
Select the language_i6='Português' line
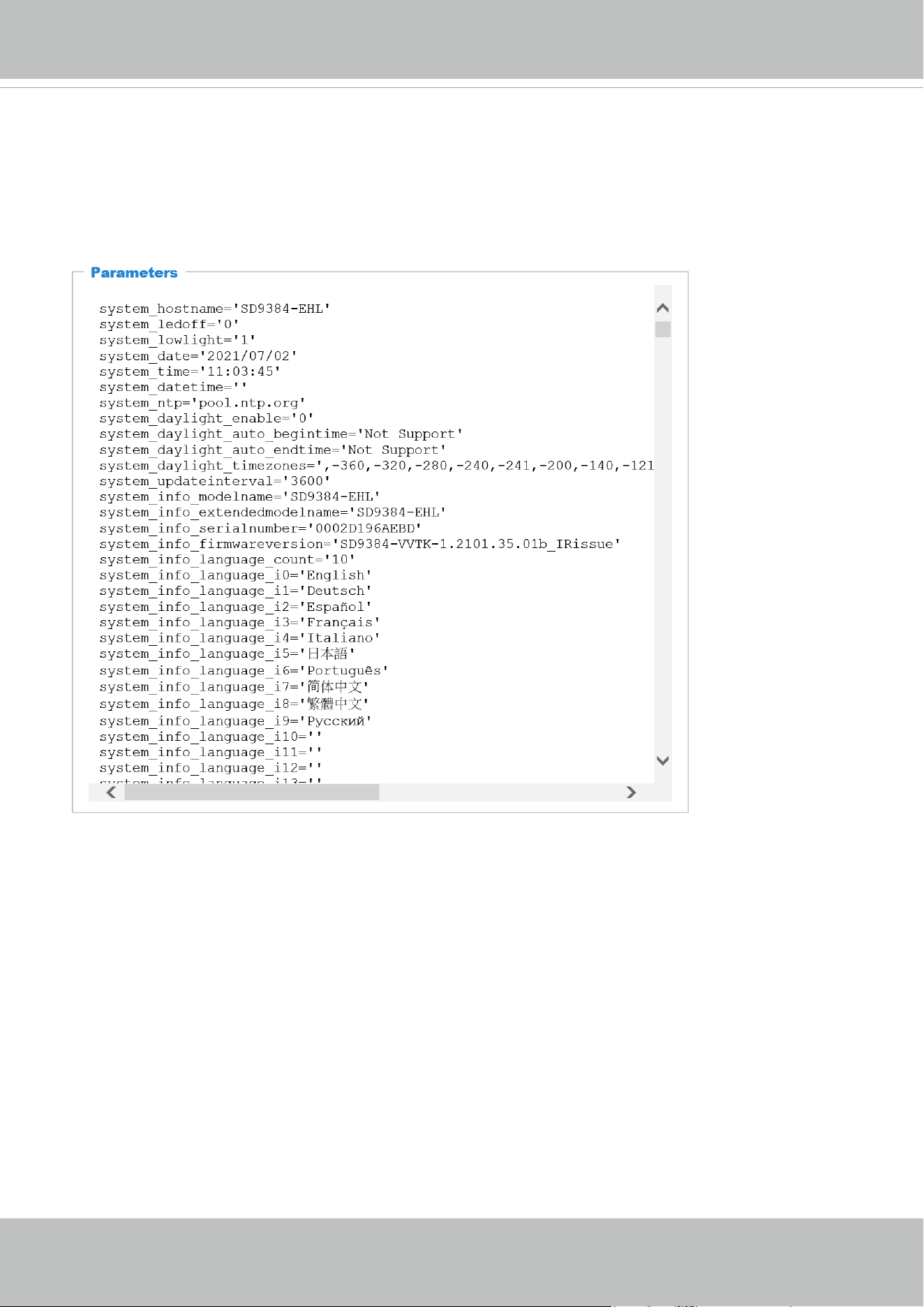click(244, 670)
